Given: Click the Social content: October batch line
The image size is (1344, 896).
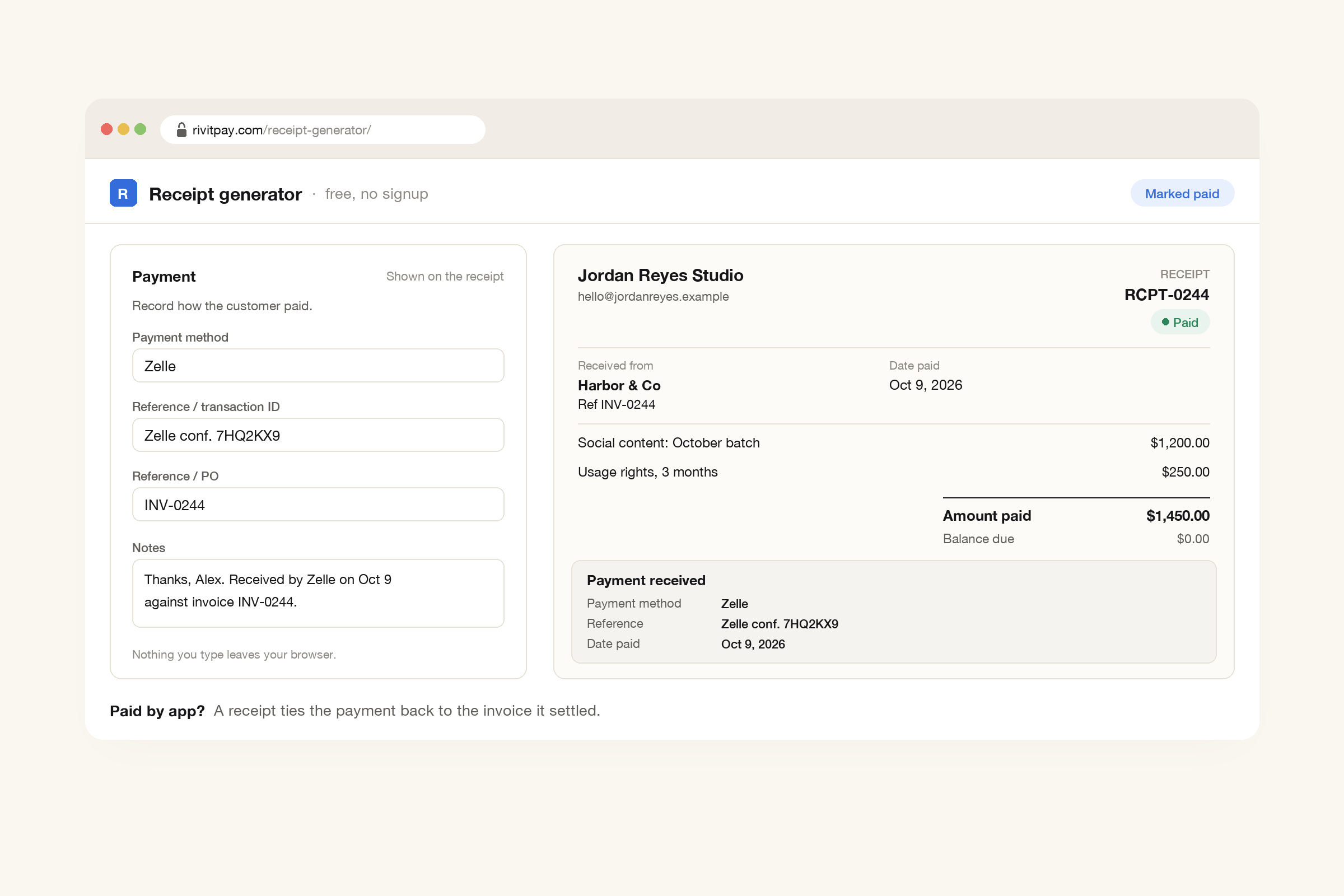Looking at the screenshot, I should point(669,443).
